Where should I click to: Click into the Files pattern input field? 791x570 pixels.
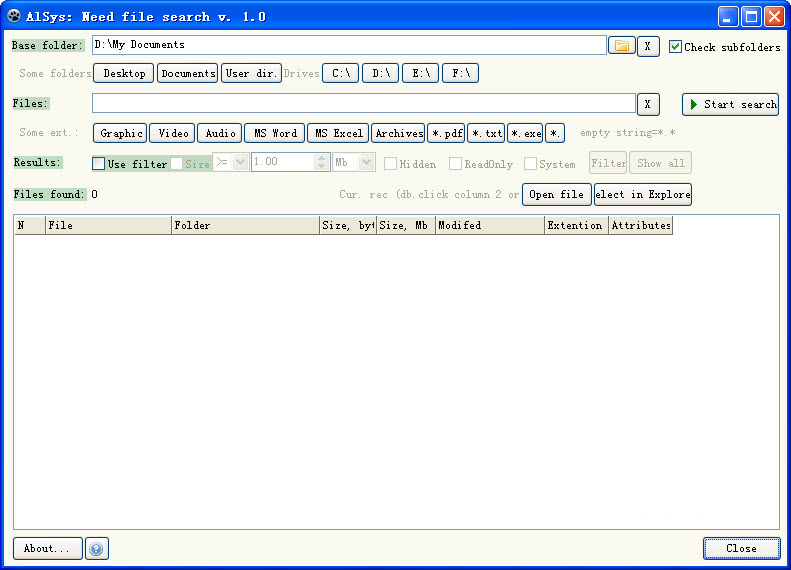point(363,104)
